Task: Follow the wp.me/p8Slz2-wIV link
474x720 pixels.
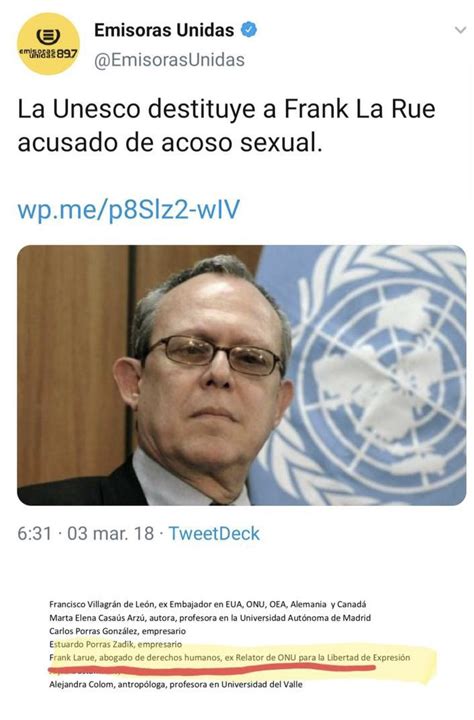Action: 129,209
